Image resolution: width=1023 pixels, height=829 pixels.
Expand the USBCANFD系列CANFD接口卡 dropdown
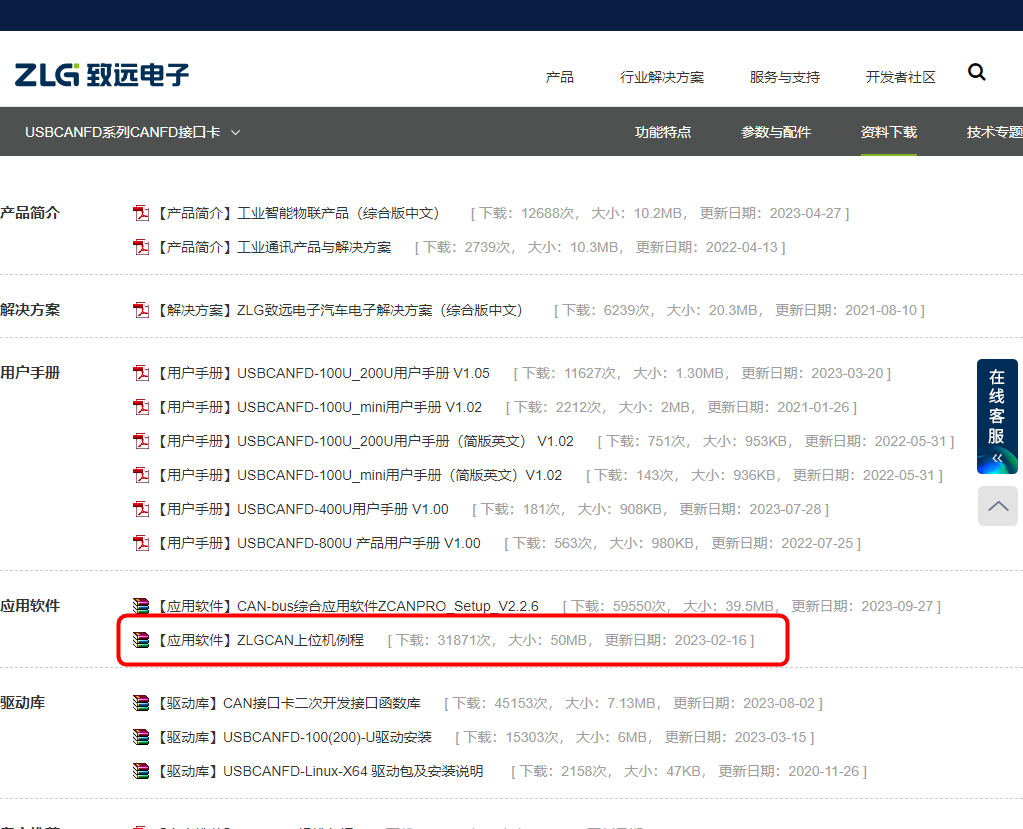pyautogui.click(x=132, y=132)
